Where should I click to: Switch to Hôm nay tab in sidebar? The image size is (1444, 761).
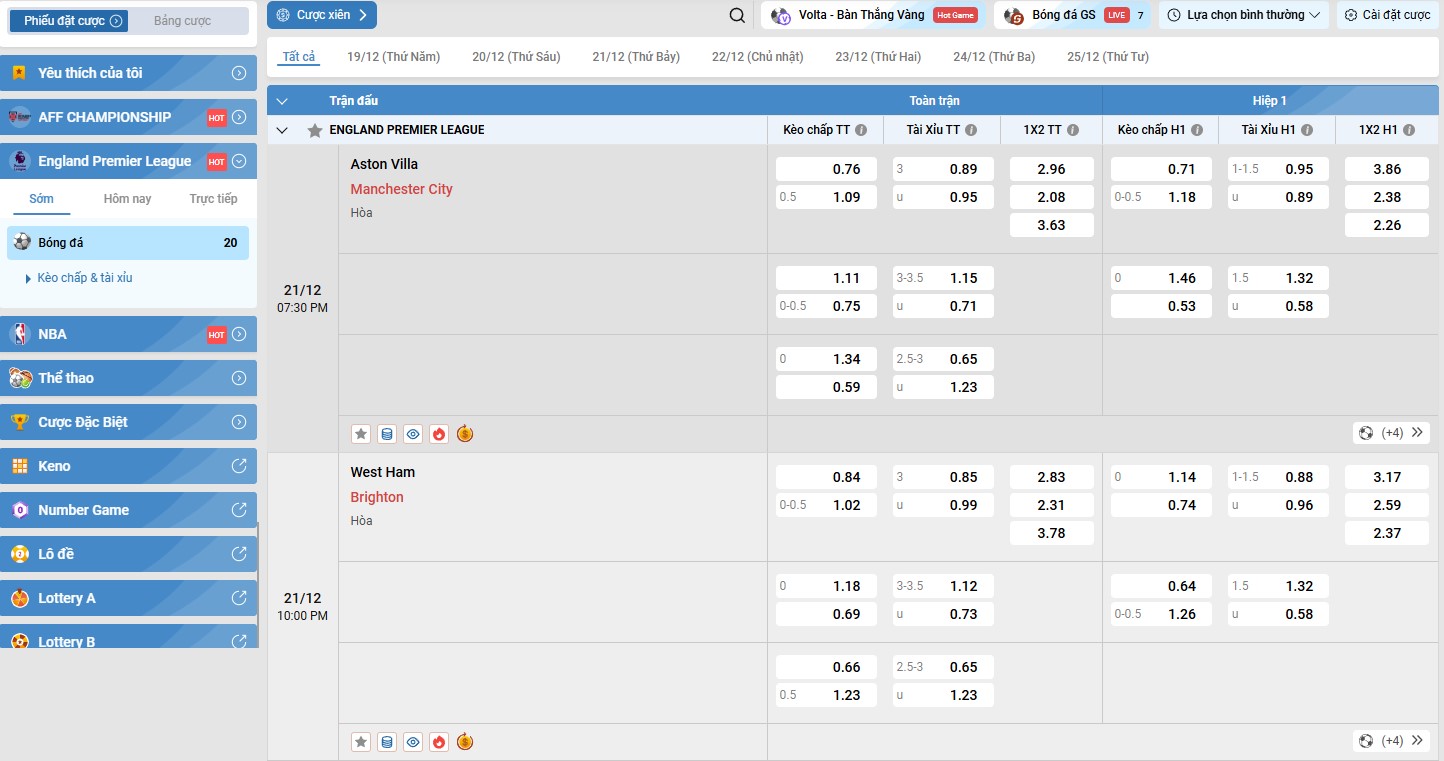coord(128,198)
